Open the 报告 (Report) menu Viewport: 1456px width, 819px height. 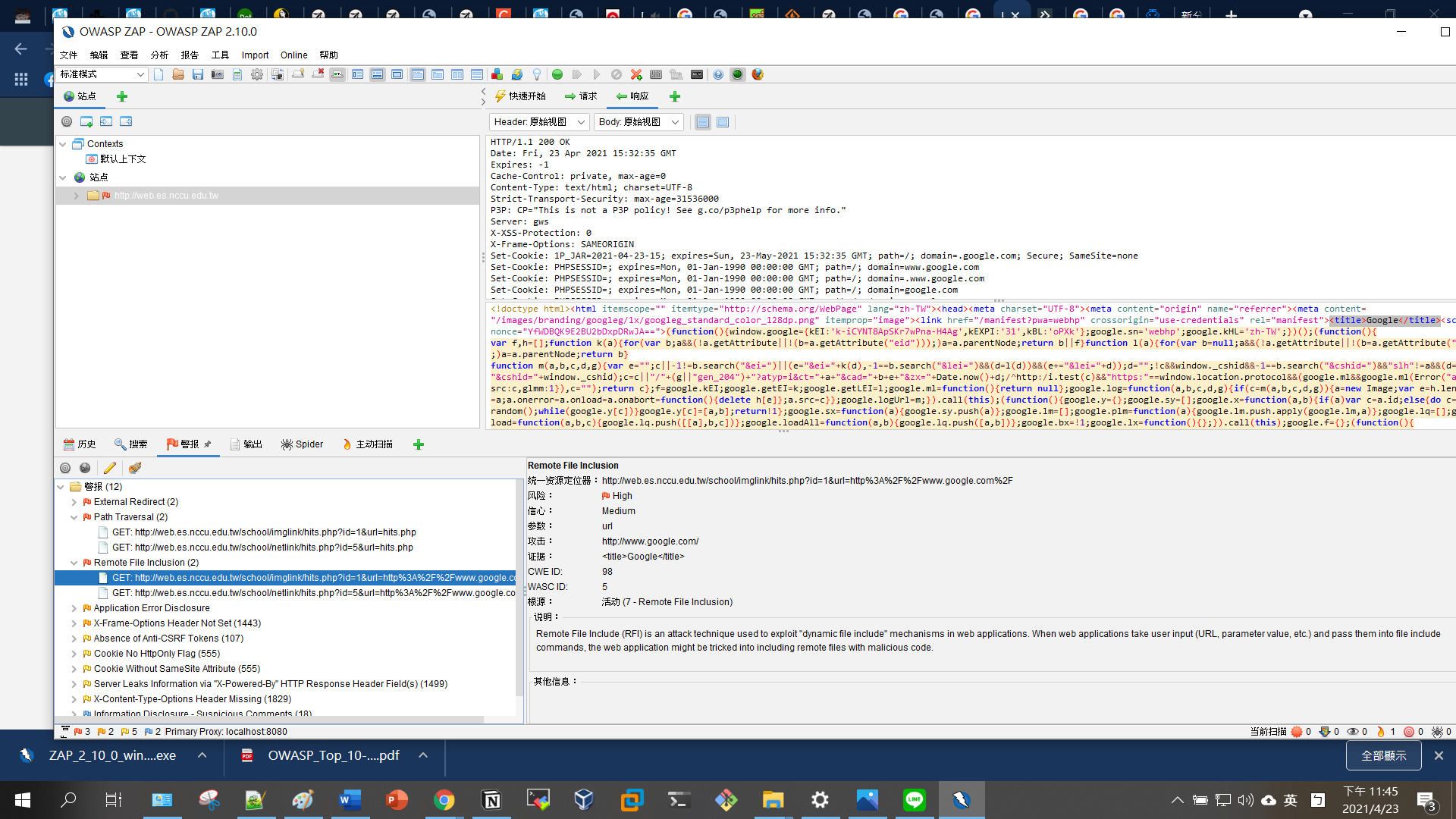coord(190,55)
